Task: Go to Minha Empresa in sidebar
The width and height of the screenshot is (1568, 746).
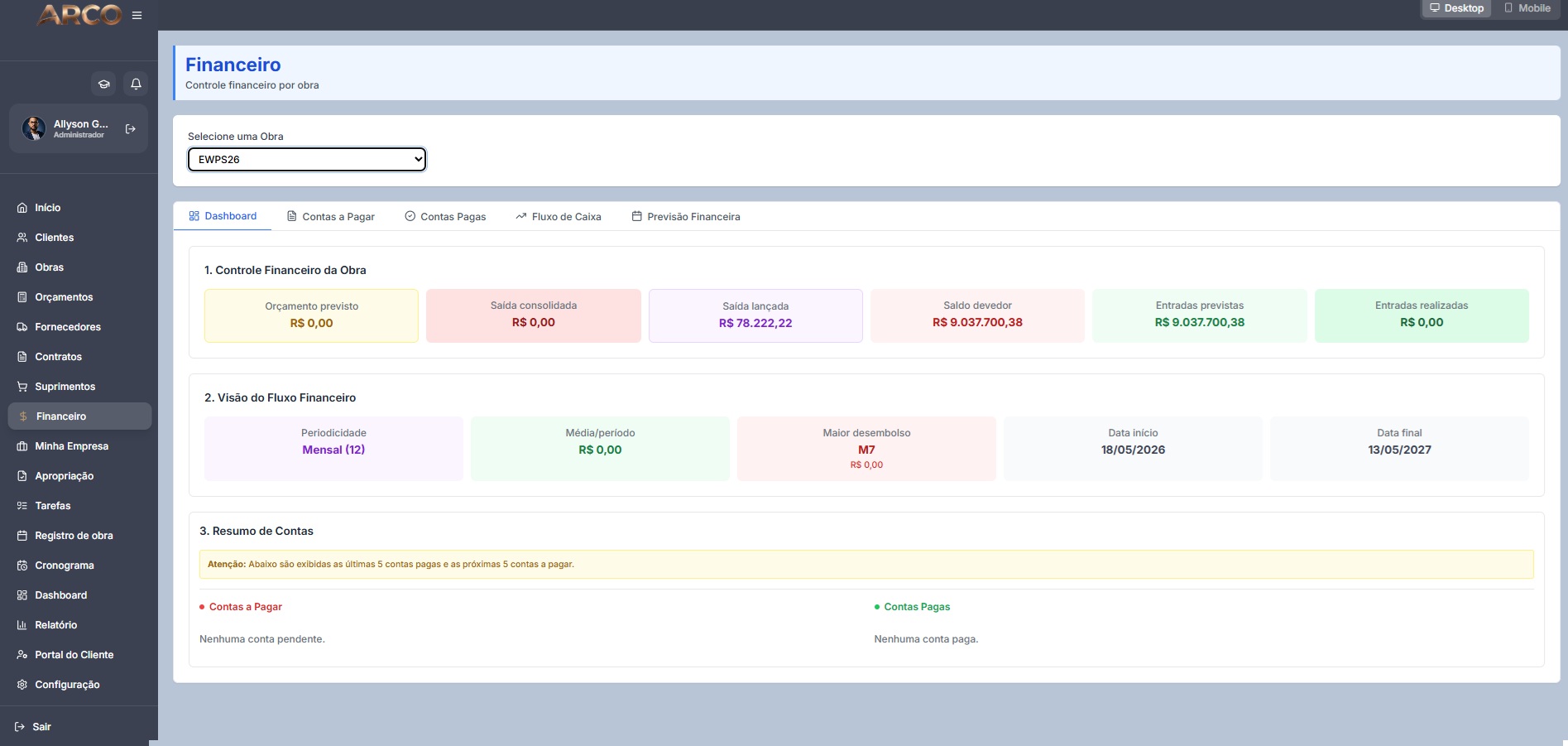Action: 79,446
